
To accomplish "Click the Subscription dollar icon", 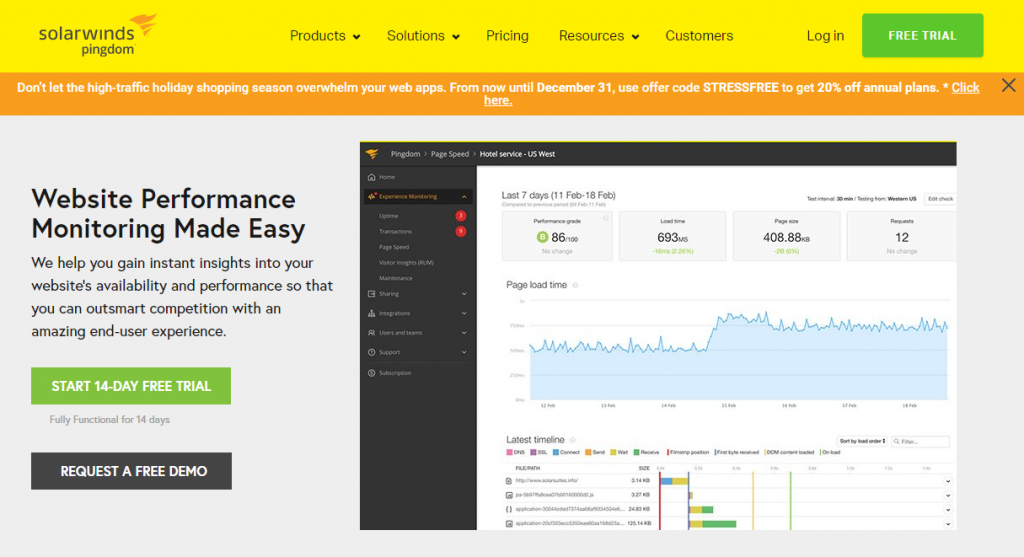I will coord(372,373).
